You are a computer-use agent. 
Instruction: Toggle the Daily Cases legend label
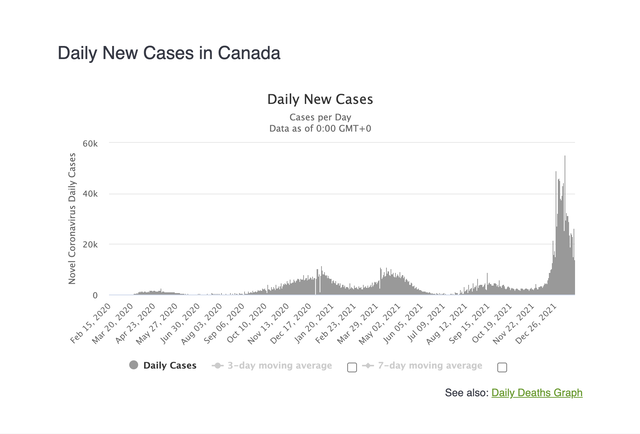(170, 366)
